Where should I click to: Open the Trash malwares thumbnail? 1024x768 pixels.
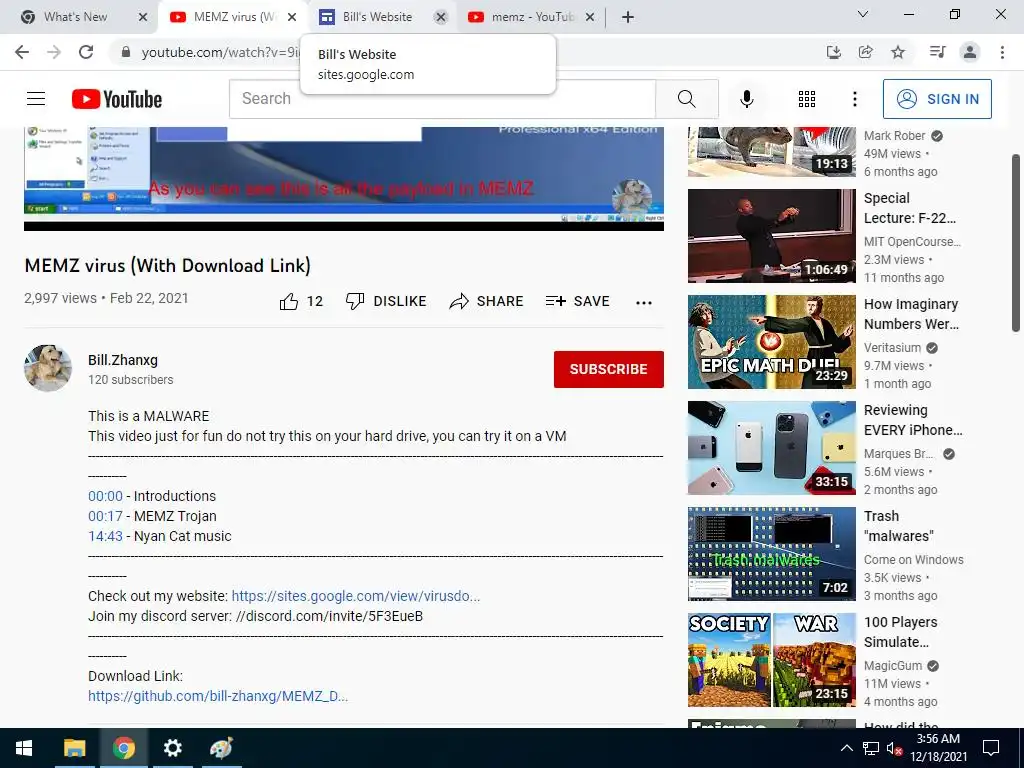(771, 554)
